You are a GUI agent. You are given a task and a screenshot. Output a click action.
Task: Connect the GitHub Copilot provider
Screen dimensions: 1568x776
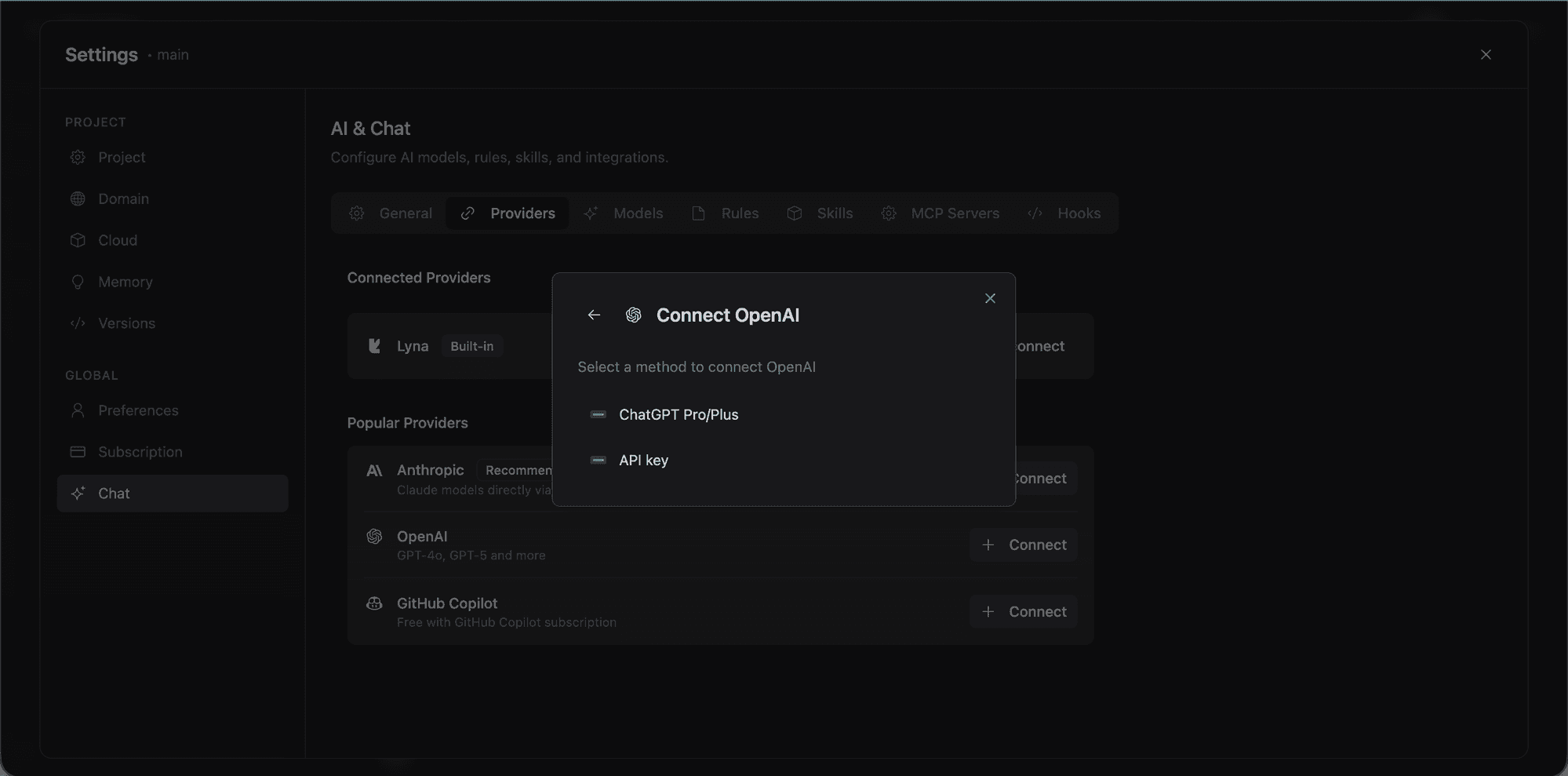[x=1023, y=611]
